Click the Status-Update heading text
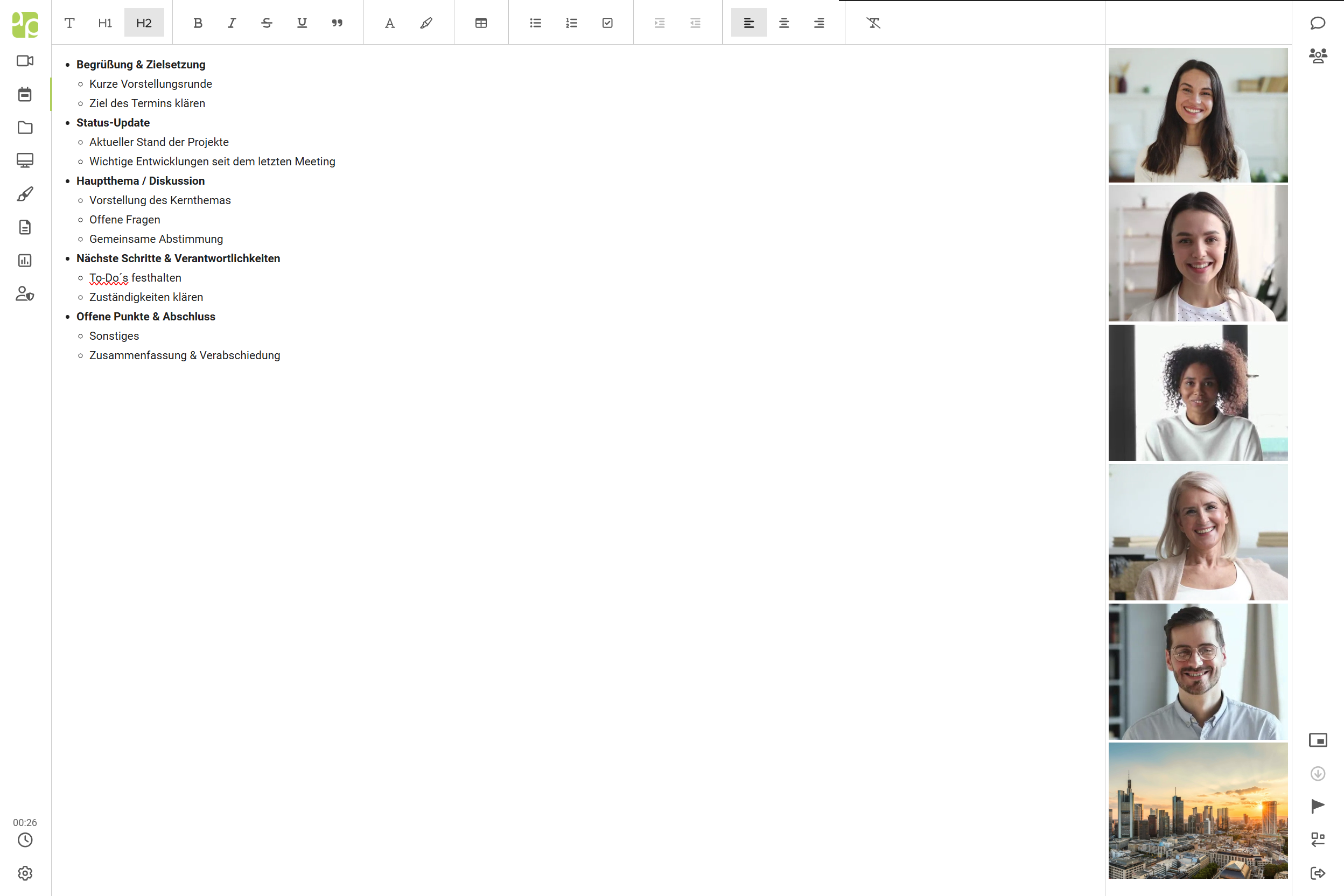 [113, 123]
